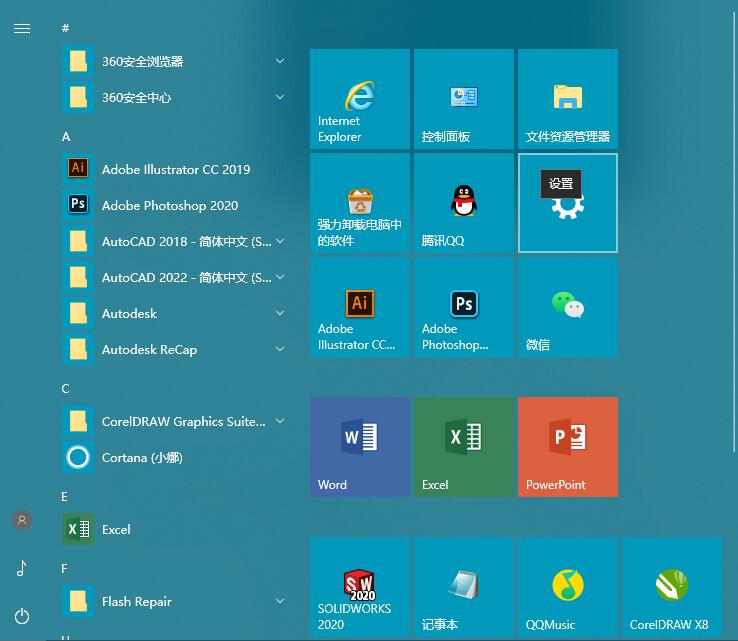Open Adobe Illustrator CC 2019 in app list

coord(175,169)
